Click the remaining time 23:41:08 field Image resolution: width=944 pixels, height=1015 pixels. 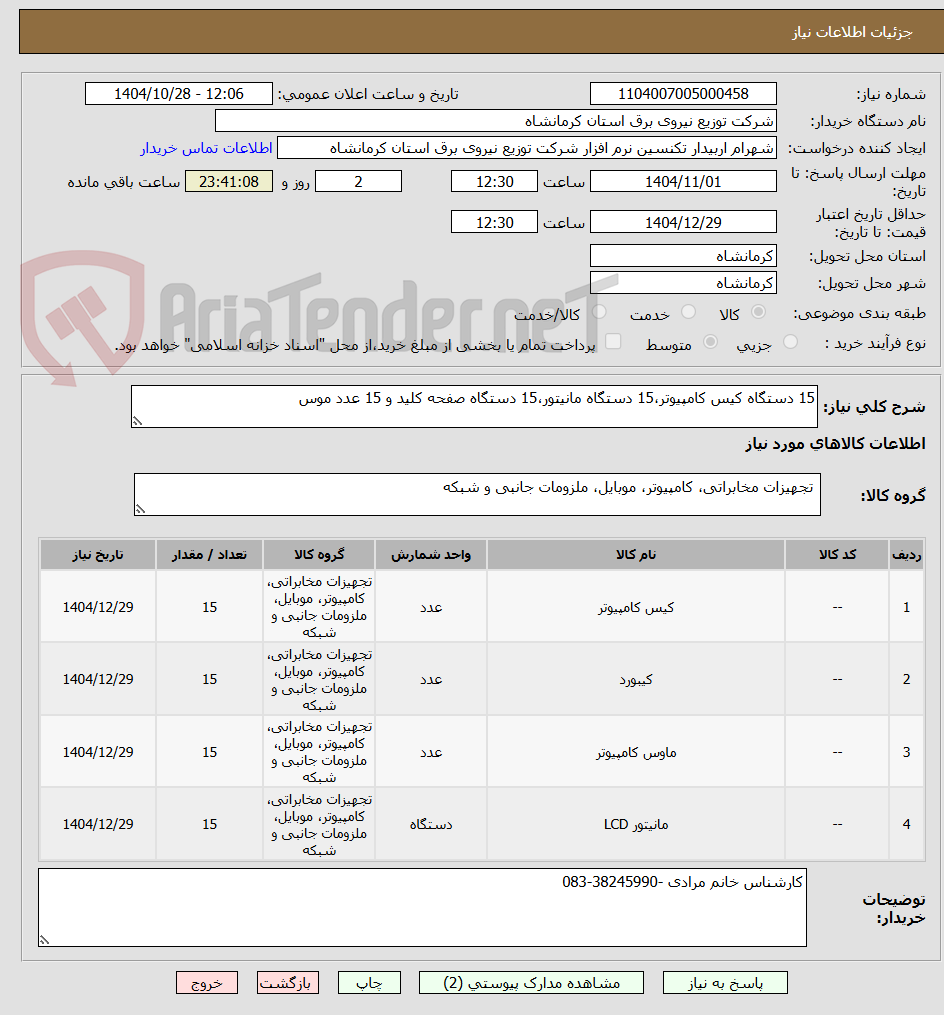coord(229,182)
